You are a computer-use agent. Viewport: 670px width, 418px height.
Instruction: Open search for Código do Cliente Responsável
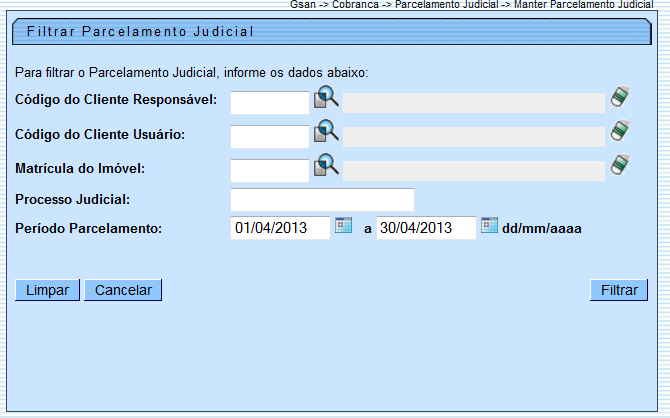pos(326,97)
